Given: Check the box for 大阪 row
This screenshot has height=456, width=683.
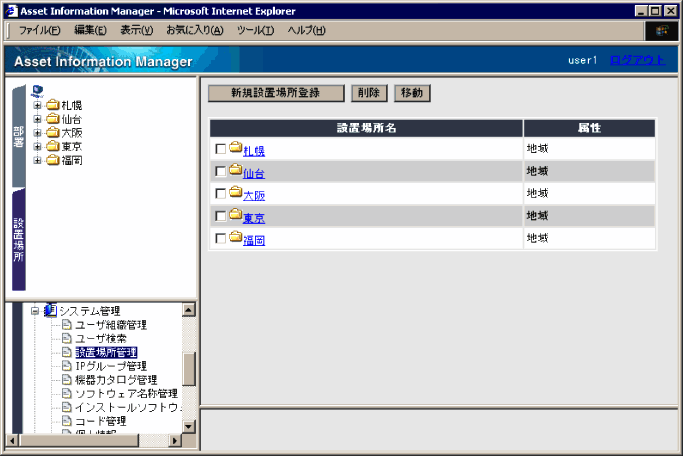Looking at the screenshot, I should tap(221, 194).
